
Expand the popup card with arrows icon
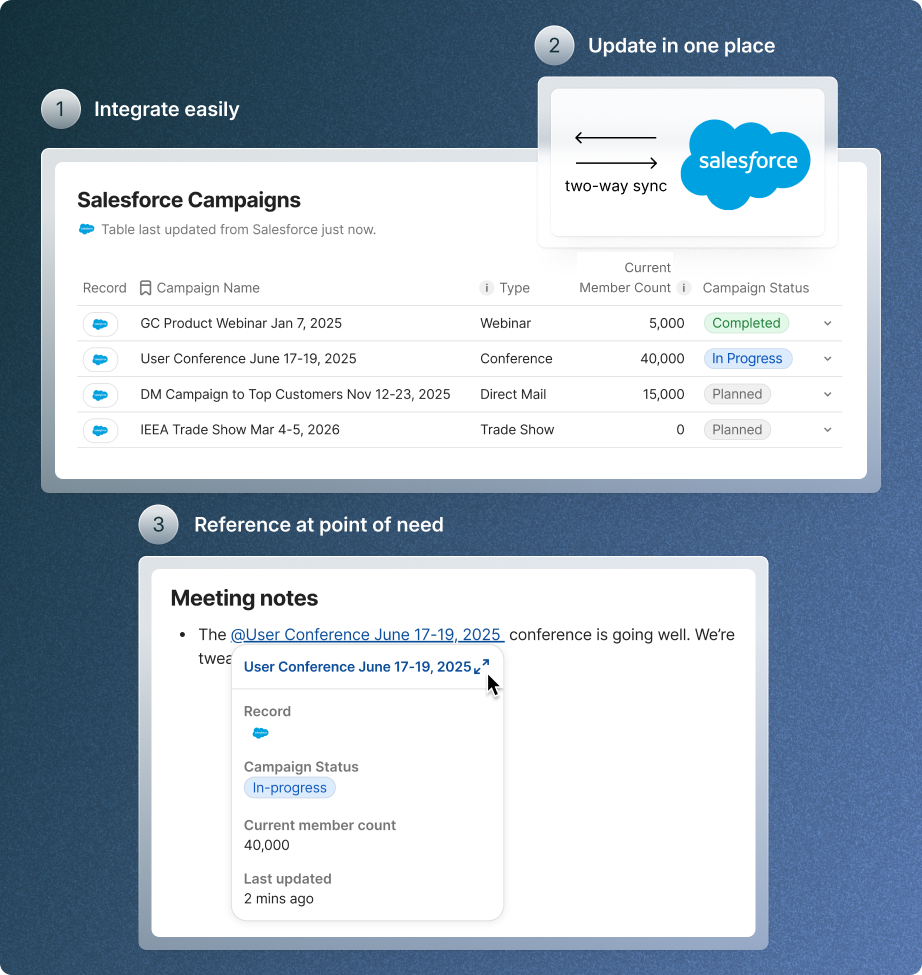click(x=481, y=667)
